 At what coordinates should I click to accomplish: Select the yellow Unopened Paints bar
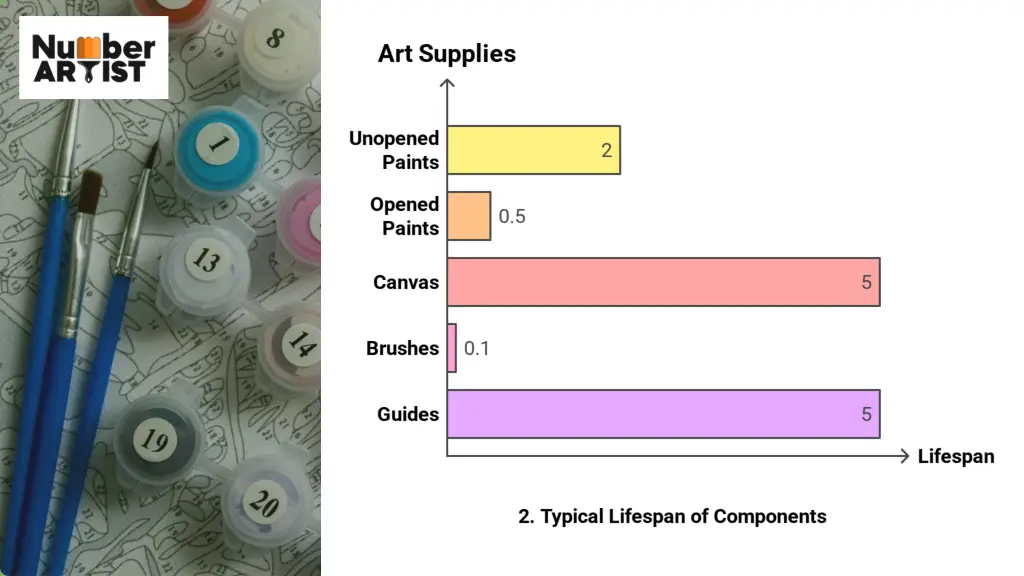[x=533, y=150]
